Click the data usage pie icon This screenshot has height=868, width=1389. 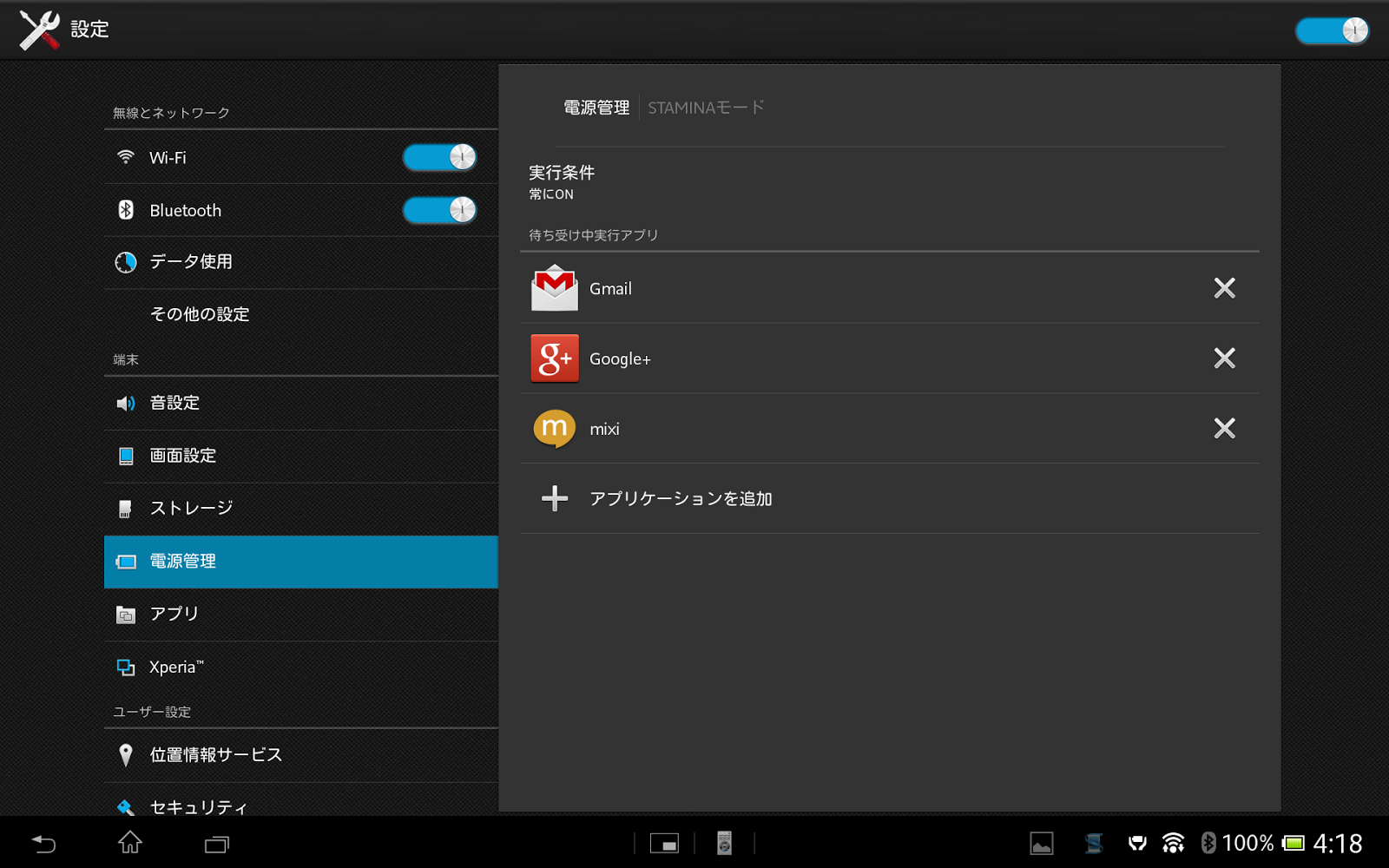coord(126,262)
